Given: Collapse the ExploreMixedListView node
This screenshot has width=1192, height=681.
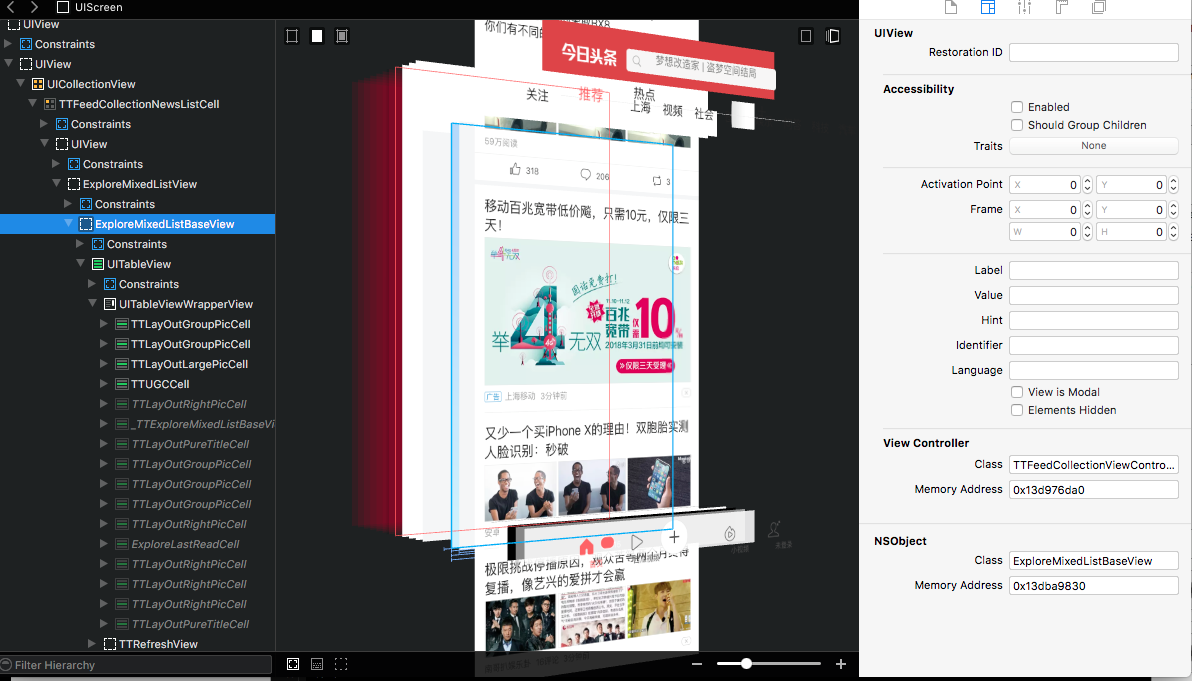Looking at the screenshot, I should (x=57, y=184).
